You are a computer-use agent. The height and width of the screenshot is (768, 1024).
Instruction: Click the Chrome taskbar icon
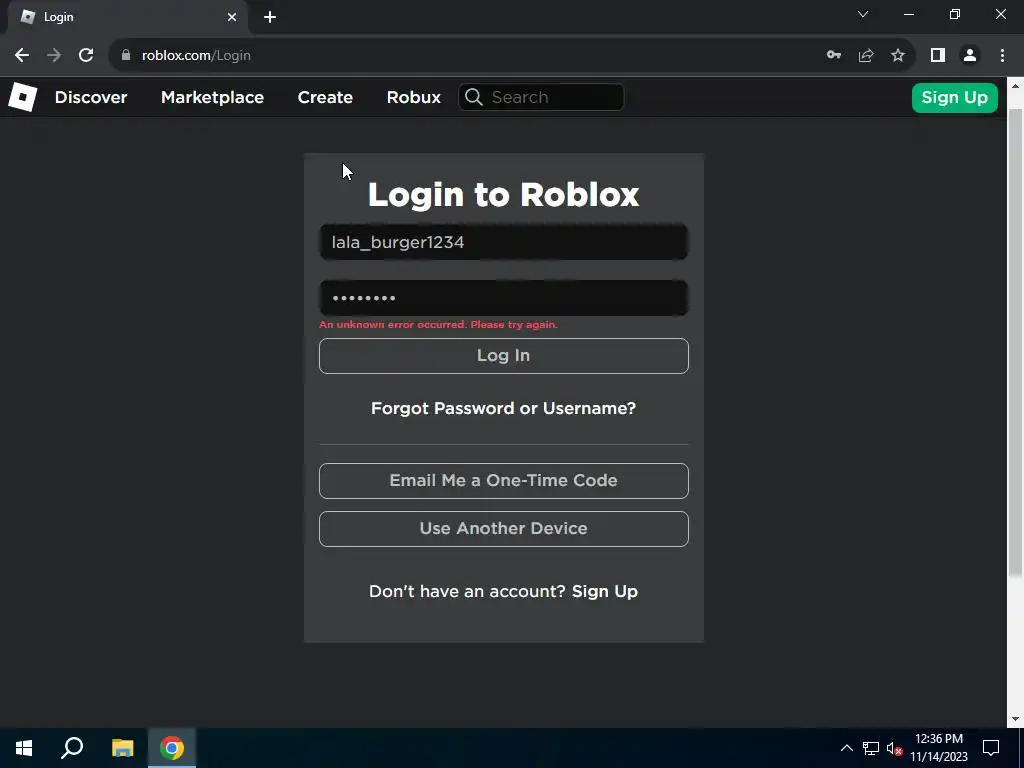point(172,748)
